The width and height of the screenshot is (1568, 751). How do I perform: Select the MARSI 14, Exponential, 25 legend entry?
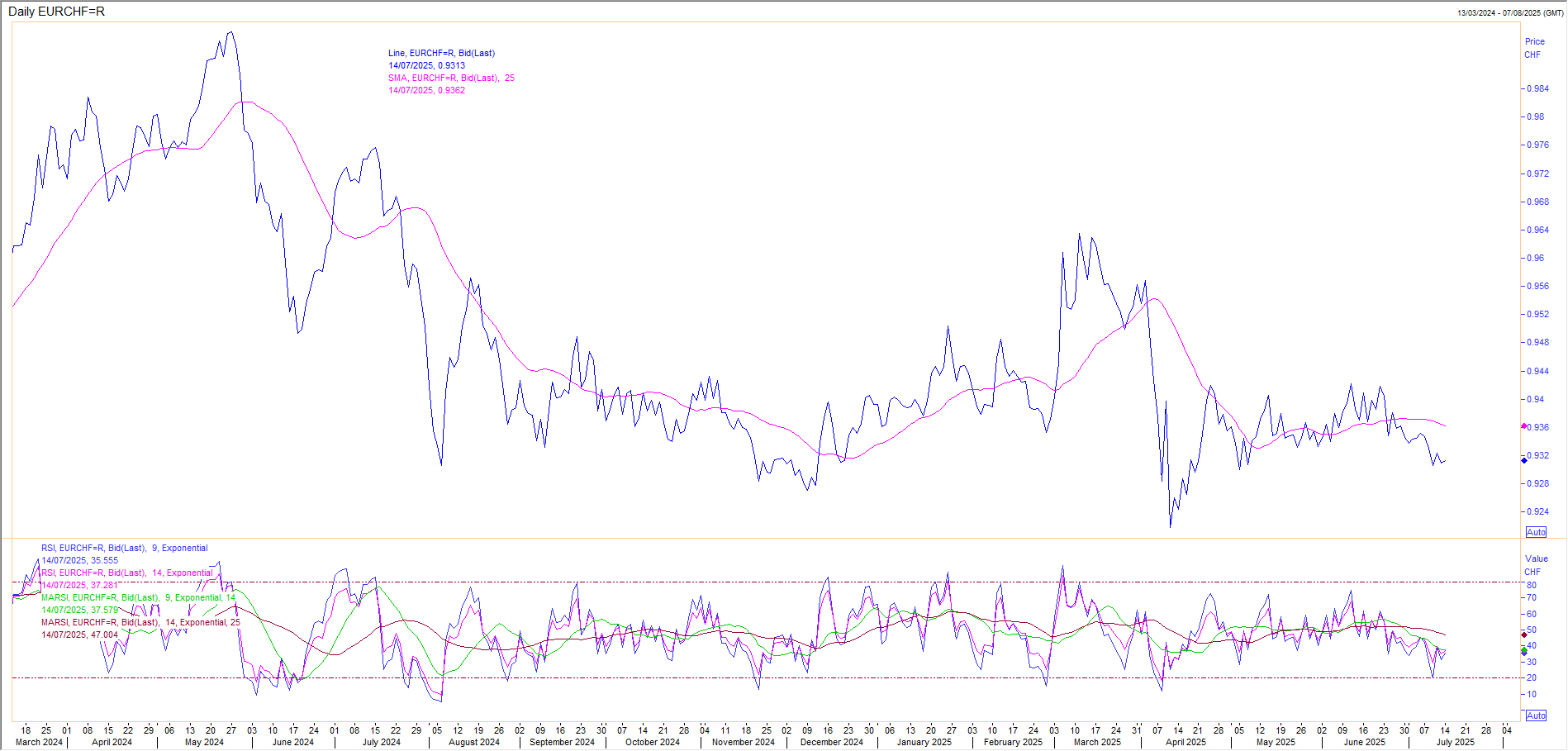[140, 622]
